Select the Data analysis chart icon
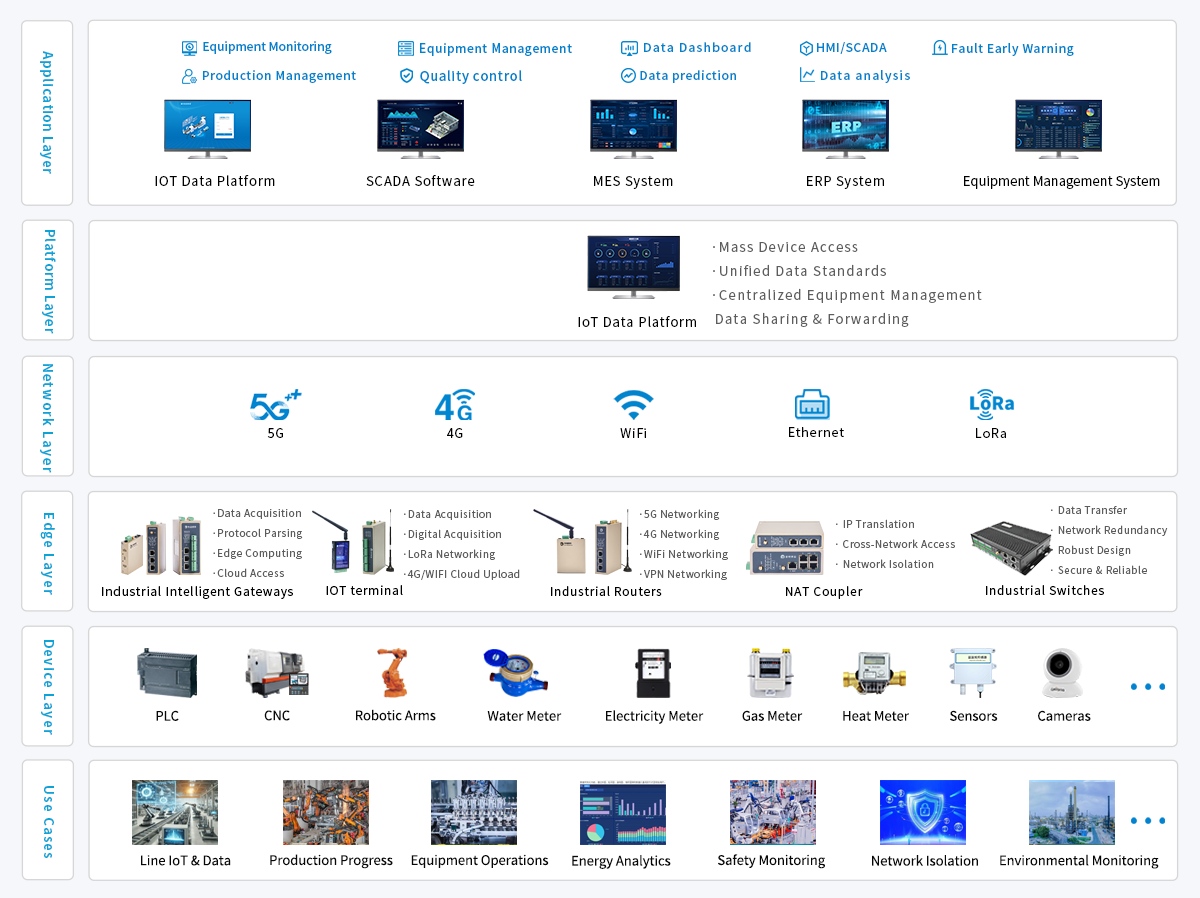This screenshot has height=898, width=1200. 807,75
